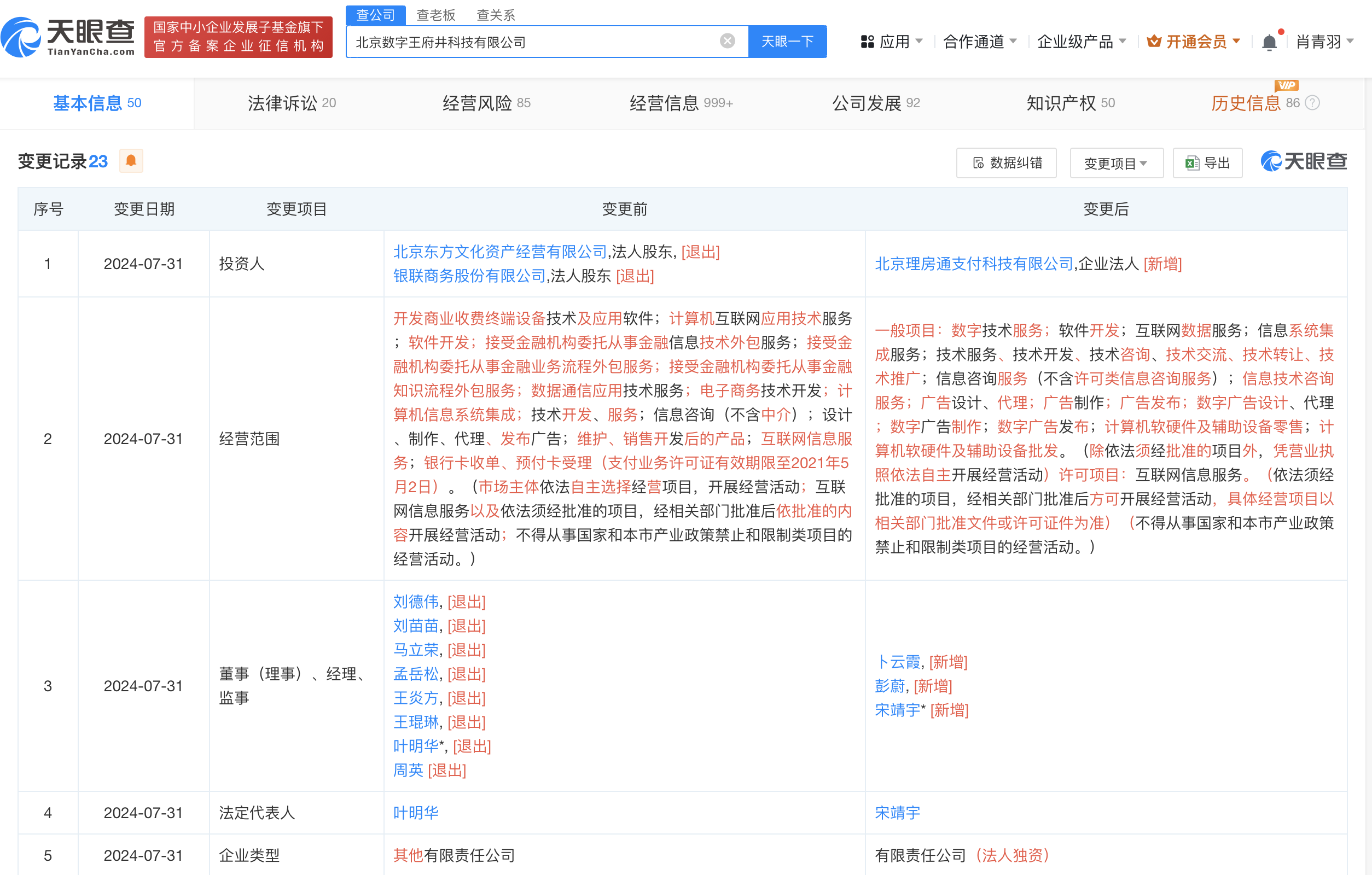Image resolution: width=1372 pixels, height=875 pixels.
Task: Click the Tianyancha logo in header
Action: coord(68,38)
